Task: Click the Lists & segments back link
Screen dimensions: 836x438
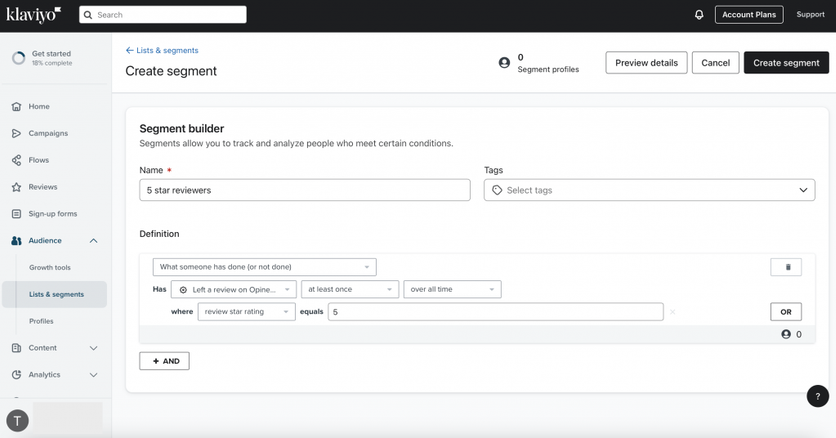Action: click(162, 50)
